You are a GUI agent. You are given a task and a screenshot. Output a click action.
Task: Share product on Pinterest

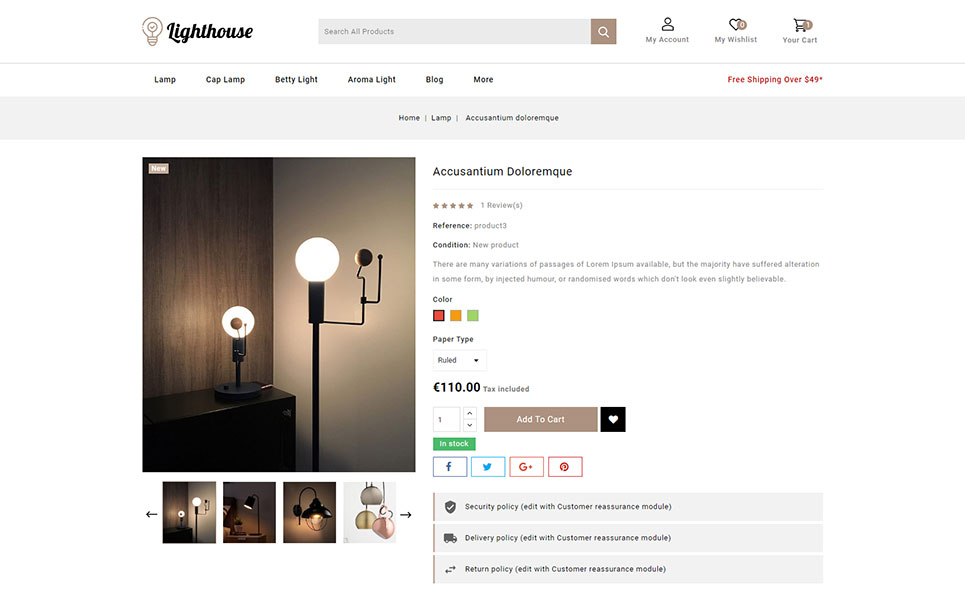(565, 466)
